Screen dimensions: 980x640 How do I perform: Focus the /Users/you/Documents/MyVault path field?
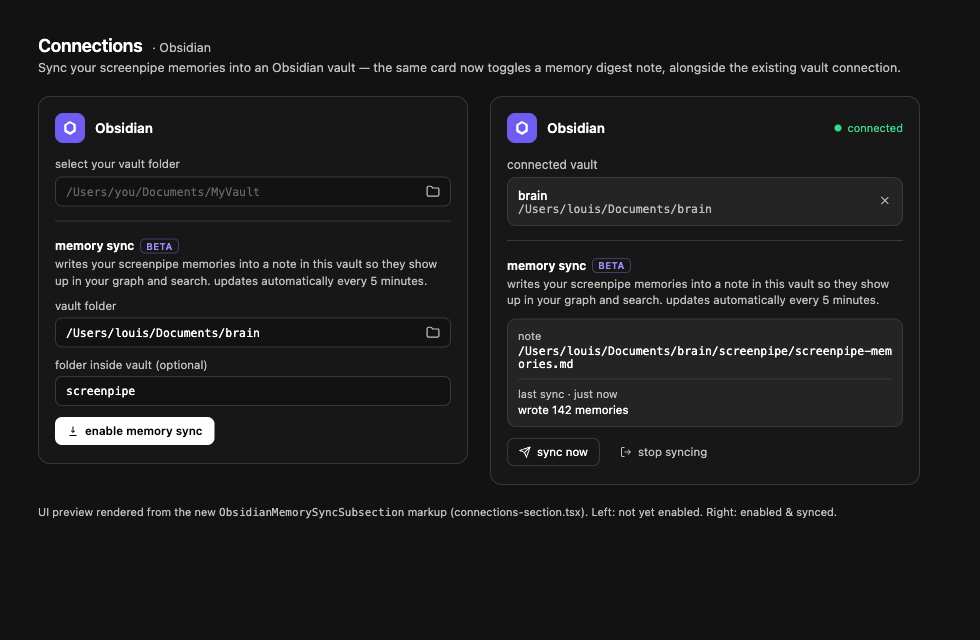[252, 192]
